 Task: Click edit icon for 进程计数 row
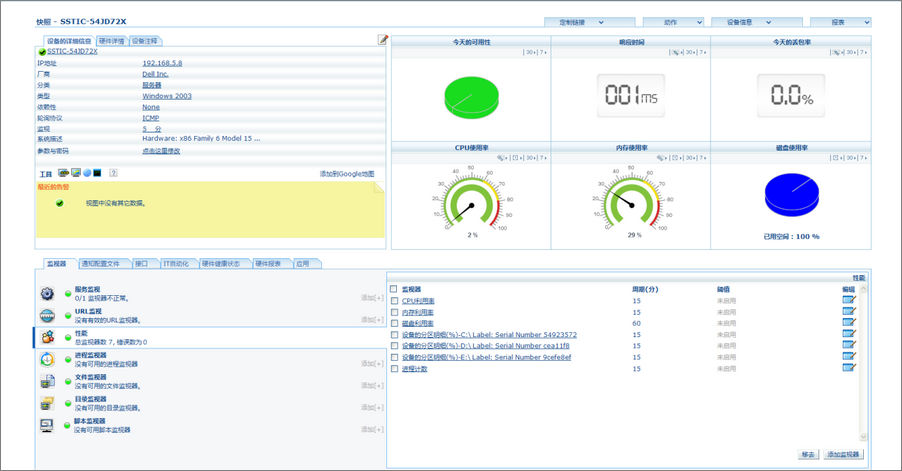pyautogui.click(x=849, y=369)
